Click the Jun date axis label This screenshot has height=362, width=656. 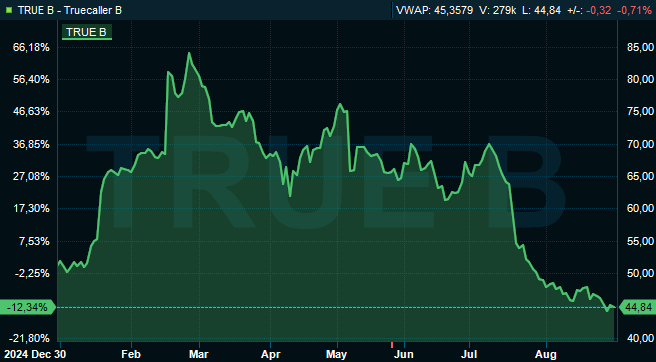point(405,355)
